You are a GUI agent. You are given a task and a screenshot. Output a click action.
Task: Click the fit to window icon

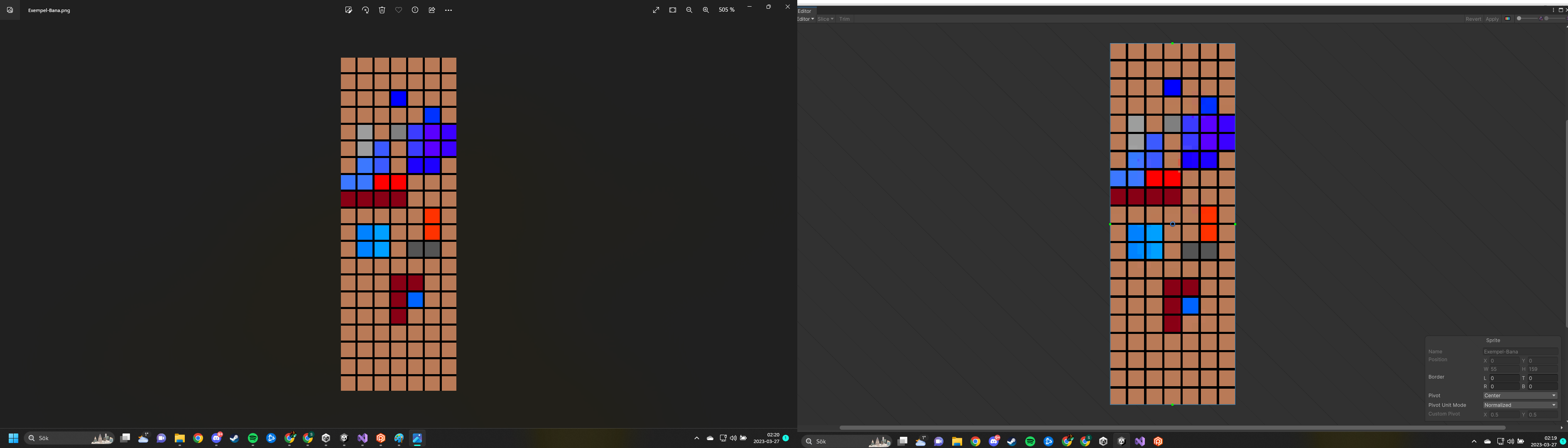coord(673,10)
